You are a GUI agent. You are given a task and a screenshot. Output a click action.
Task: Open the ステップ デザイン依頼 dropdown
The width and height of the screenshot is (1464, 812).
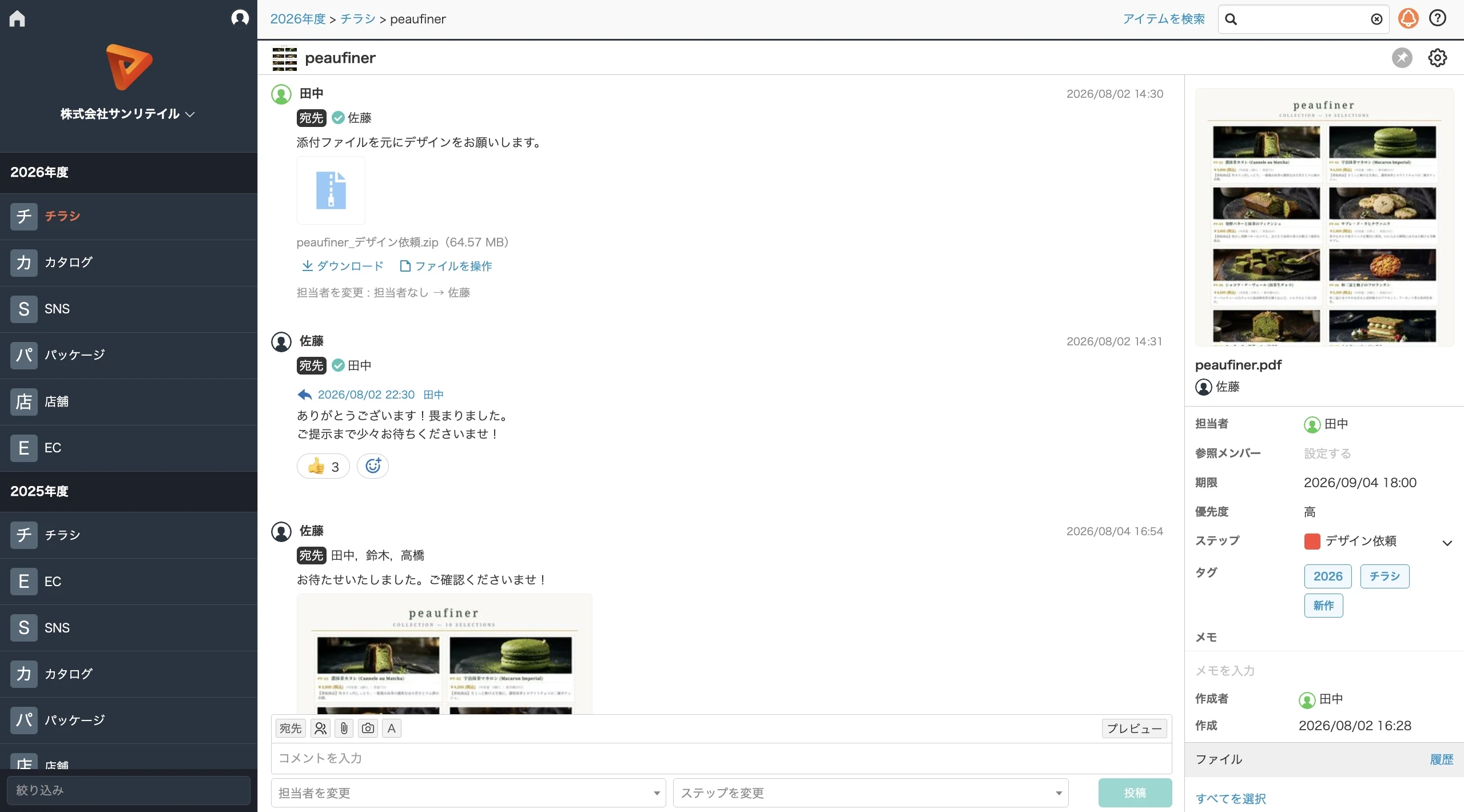1378,542
